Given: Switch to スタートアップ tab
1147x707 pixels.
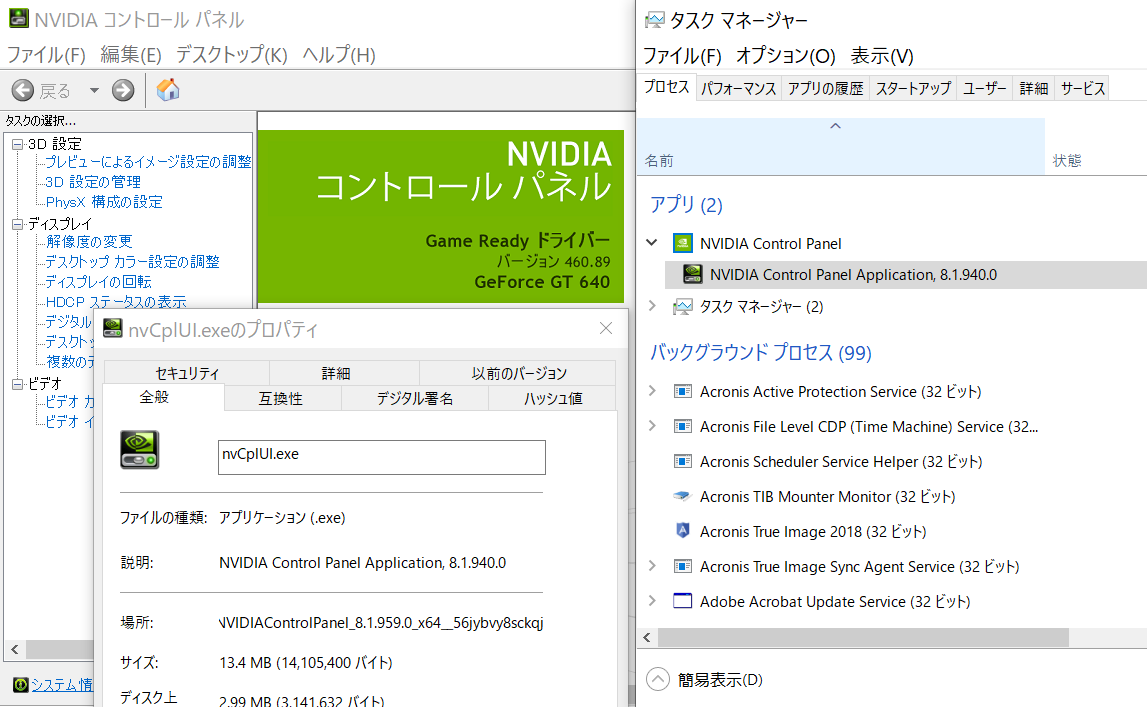Looking at the screenshot, I should 913,88.
